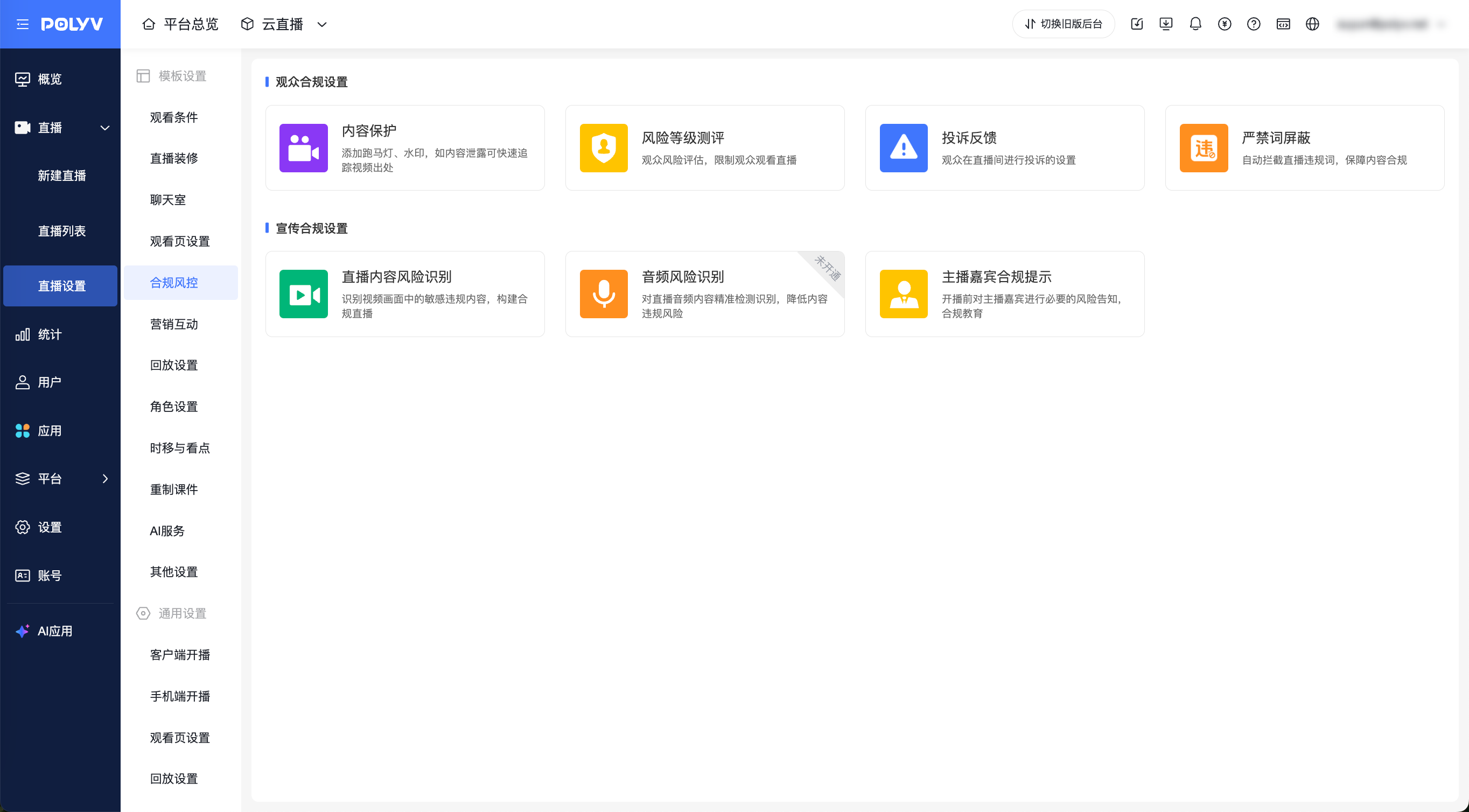The image size is (1469, 812).
Task: Expand the 云直播 product dropdown chevron
Action: pyautogui.click(x=321, y=25)
